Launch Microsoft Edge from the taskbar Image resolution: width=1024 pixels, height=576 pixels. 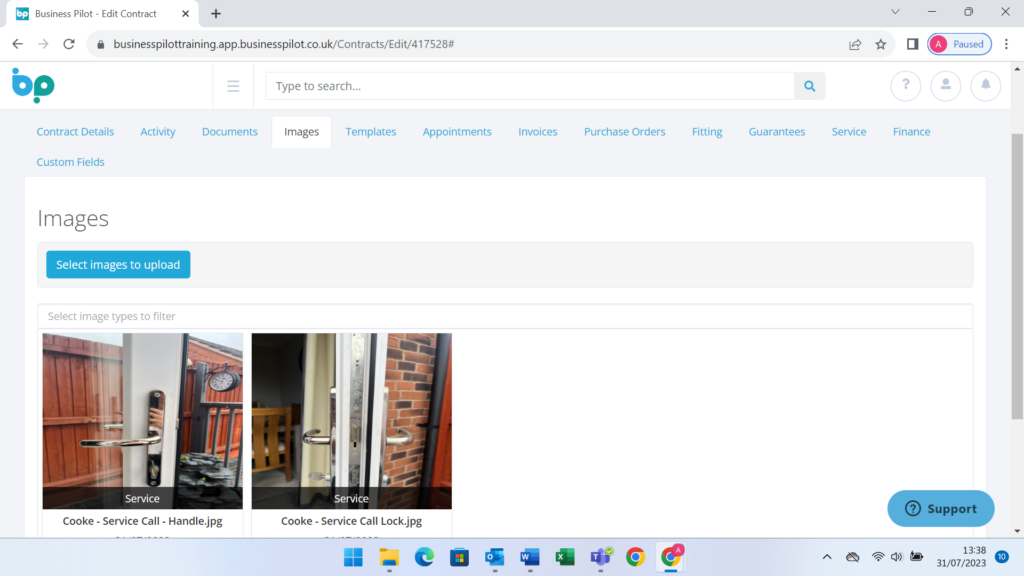click(424, 557)
